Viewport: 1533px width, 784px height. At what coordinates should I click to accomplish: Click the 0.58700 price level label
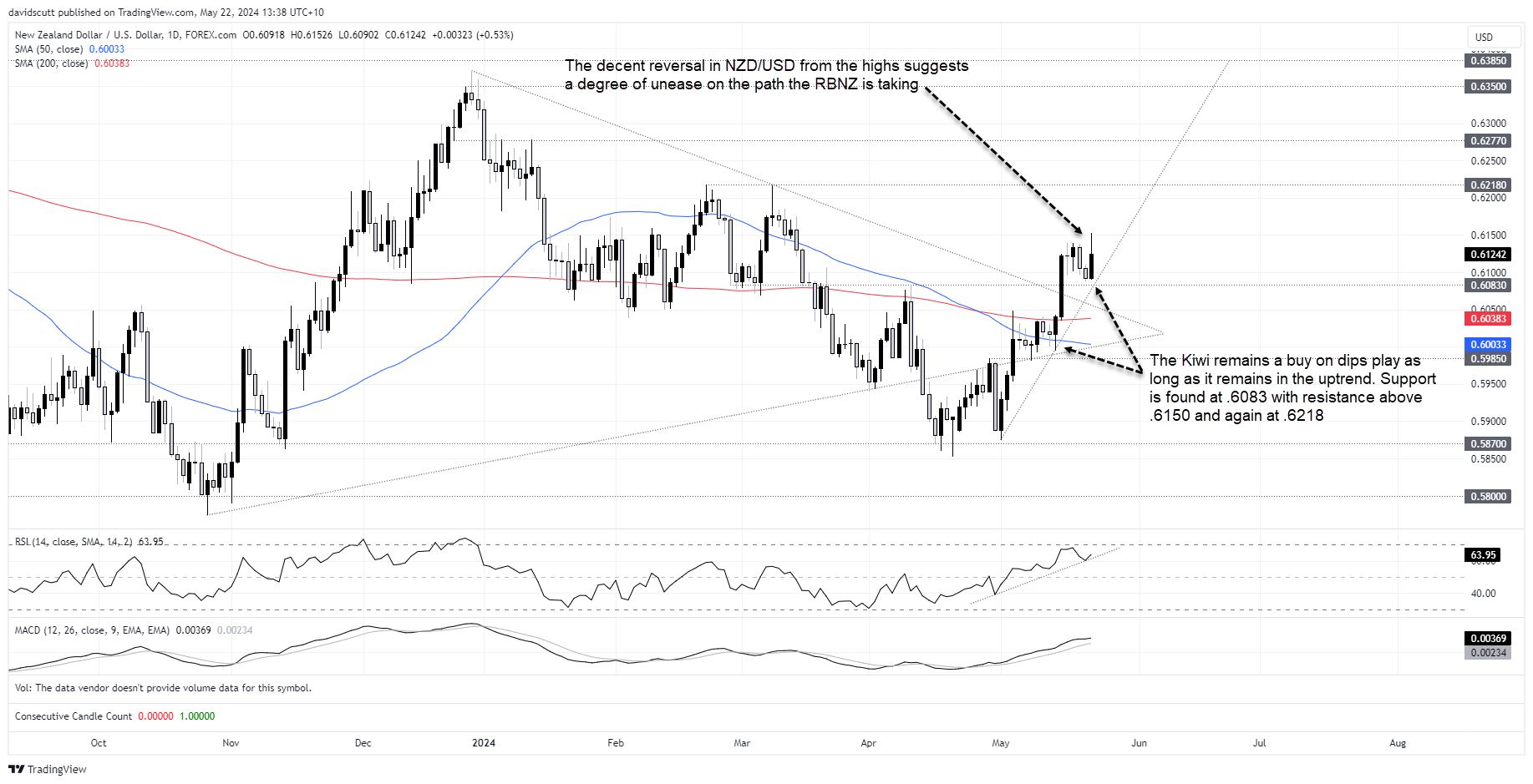tap(1488, 444)
